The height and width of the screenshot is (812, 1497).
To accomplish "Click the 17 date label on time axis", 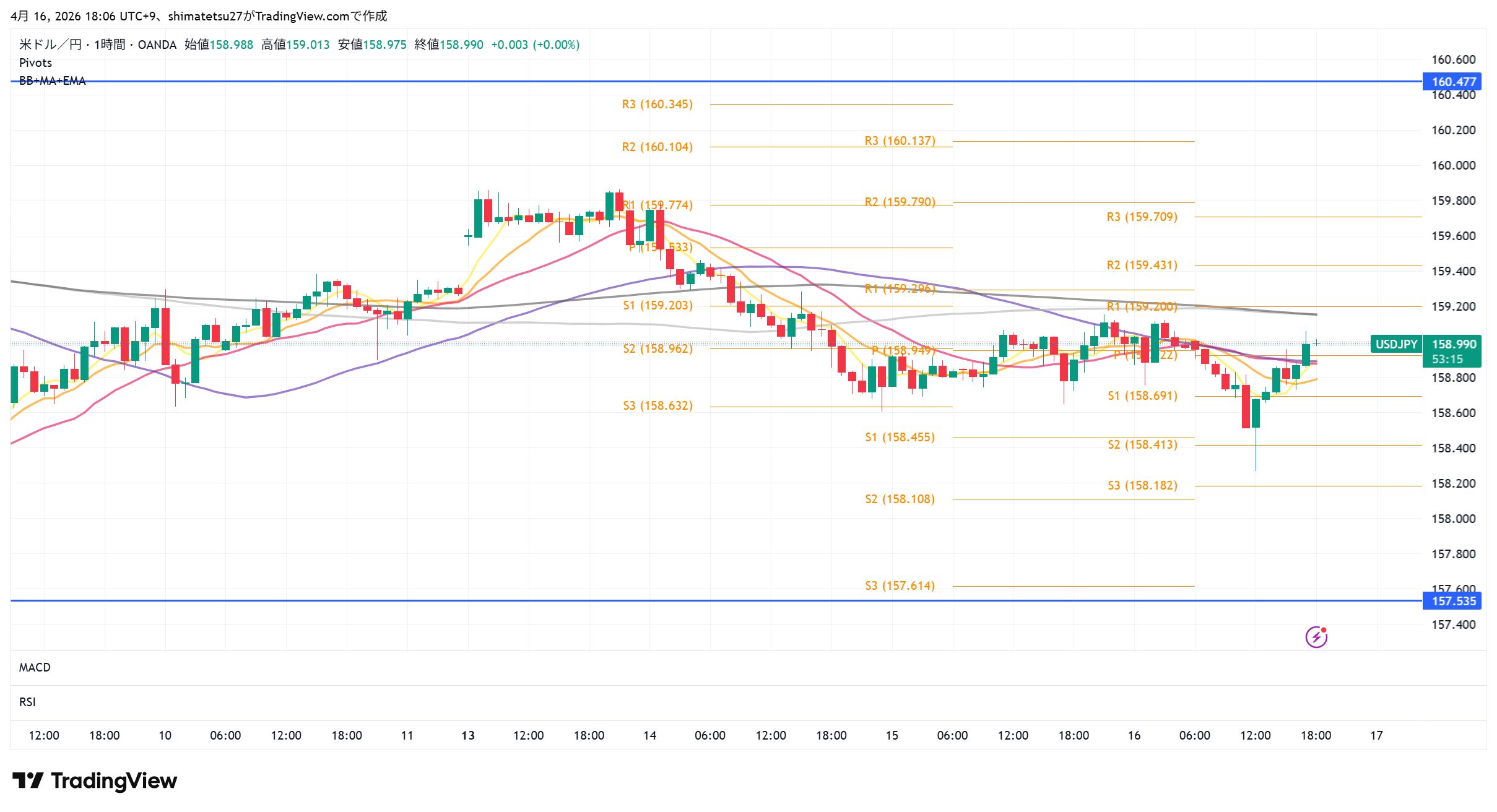I will pos(1376,735).
